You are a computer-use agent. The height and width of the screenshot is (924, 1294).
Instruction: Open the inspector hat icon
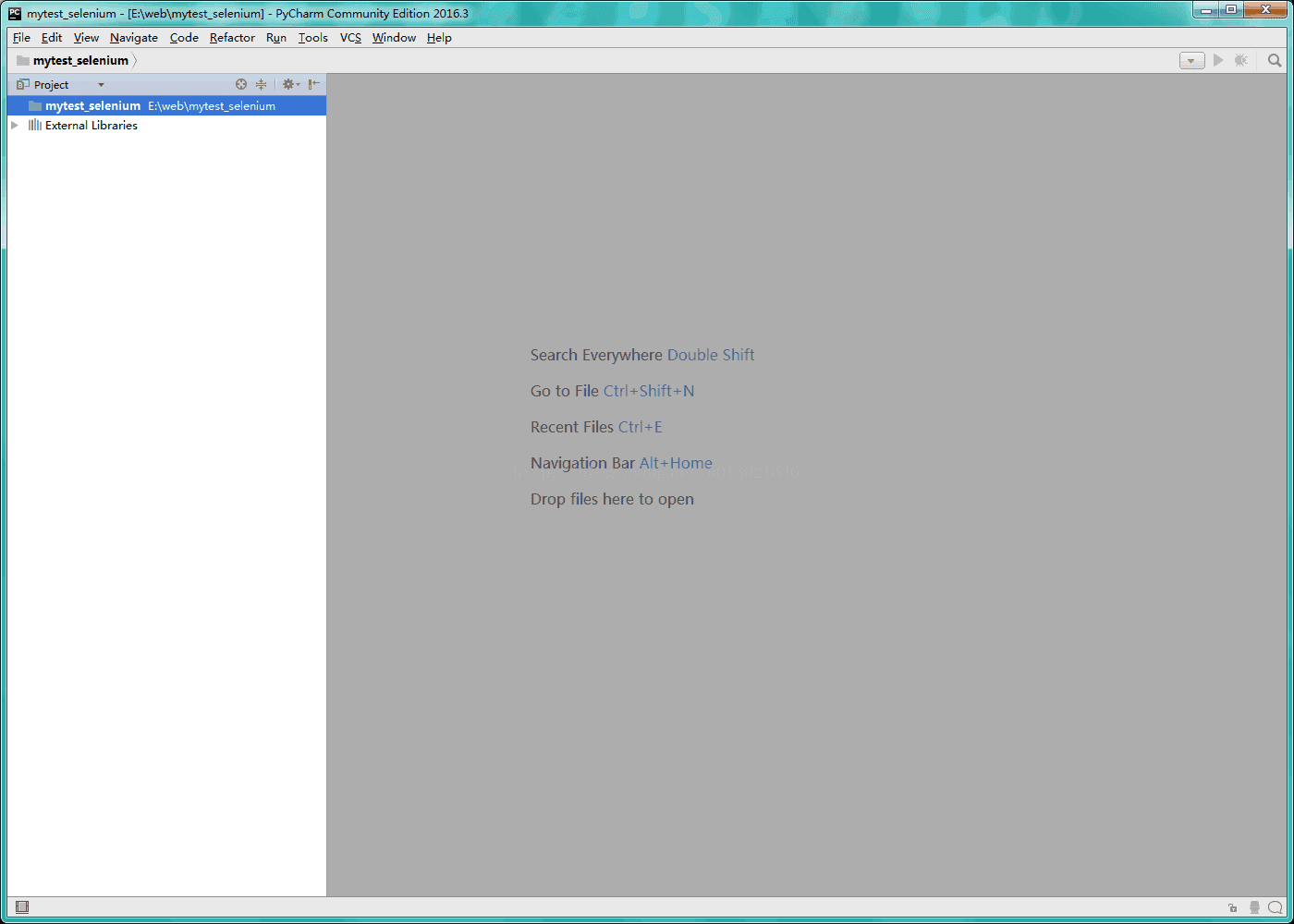click(1254, 908)
